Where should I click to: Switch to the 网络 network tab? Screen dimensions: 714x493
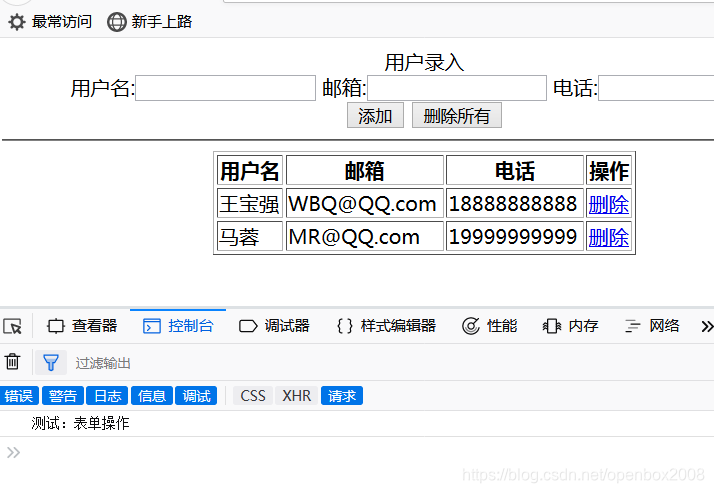(x=652, y=326)
